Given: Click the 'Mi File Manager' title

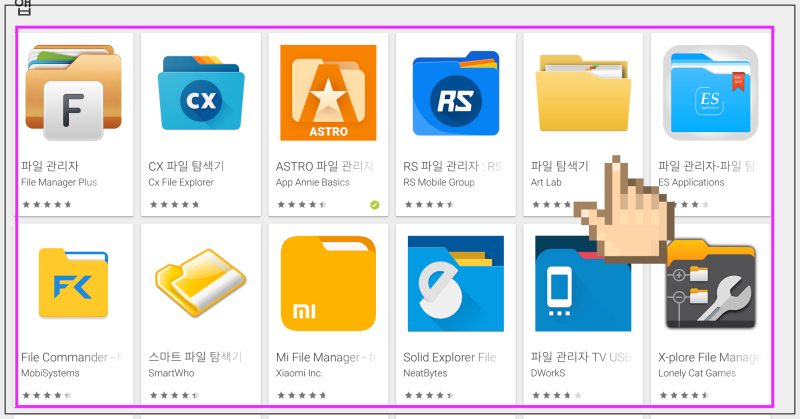Looking at the screenshot, I should [317, 357].
